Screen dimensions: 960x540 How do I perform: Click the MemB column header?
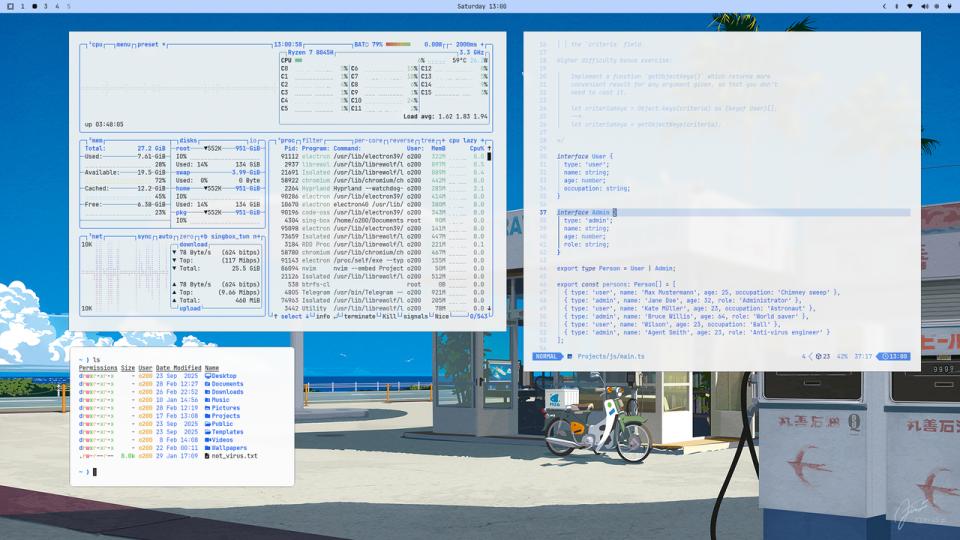[438, 148]
